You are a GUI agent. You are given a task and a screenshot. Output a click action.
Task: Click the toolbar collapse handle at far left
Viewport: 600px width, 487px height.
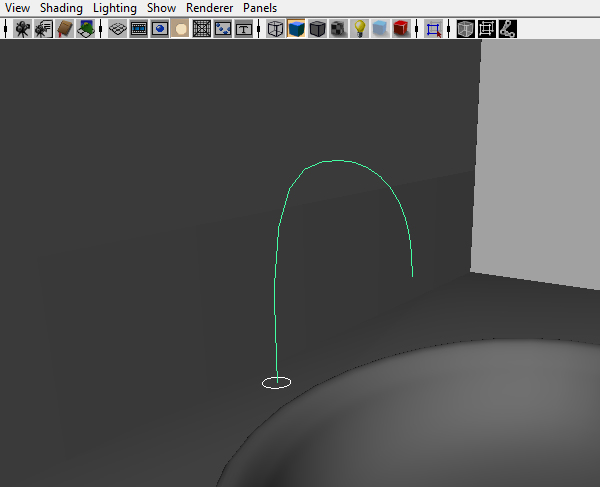pos(5,29)
